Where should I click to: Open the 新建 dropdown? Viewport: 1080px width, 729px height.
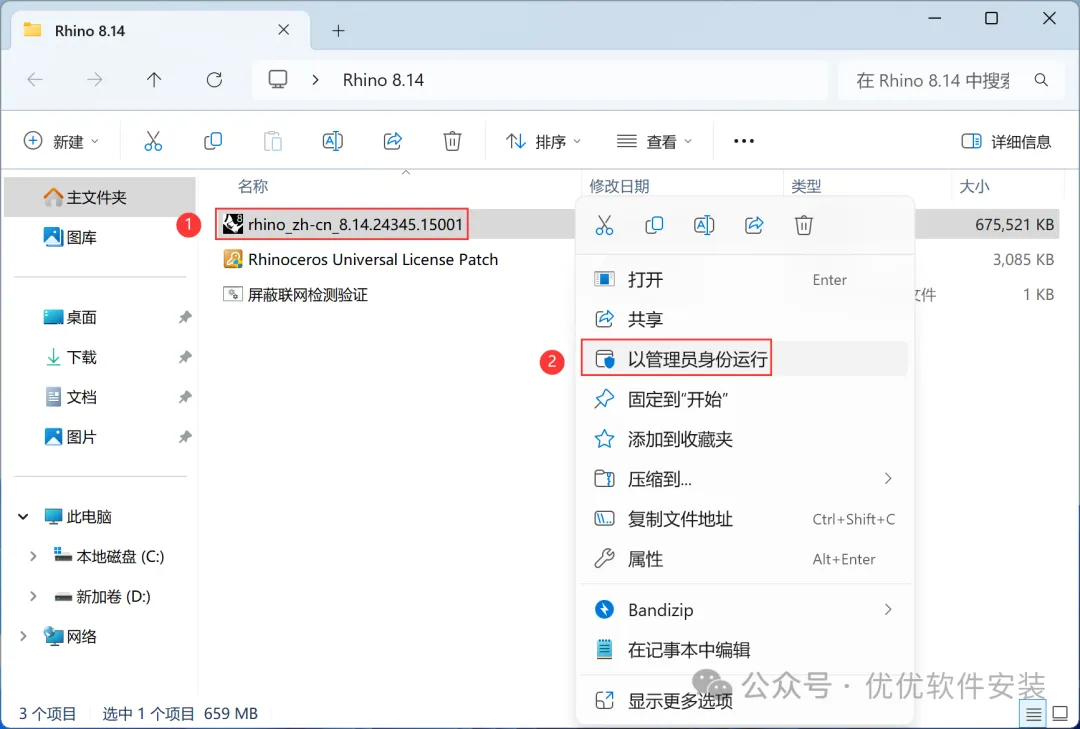coord(61,141)
